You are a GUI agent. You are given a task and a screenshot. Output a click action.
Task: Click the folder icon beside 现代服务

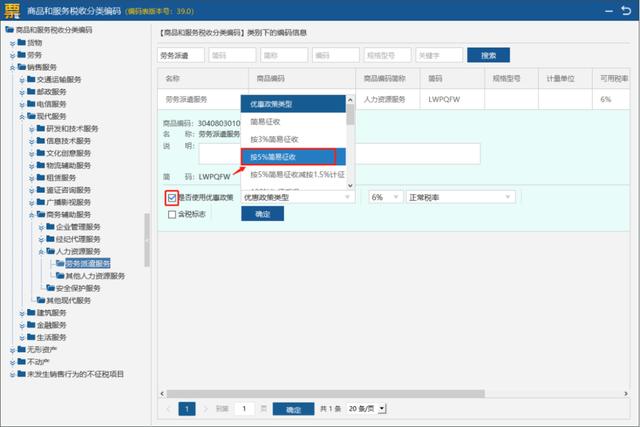31,116
